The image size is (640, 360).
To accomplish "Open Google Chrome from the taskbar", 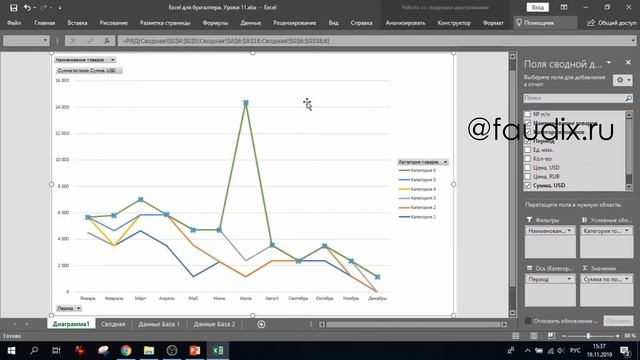I will (x=126, y=351).
